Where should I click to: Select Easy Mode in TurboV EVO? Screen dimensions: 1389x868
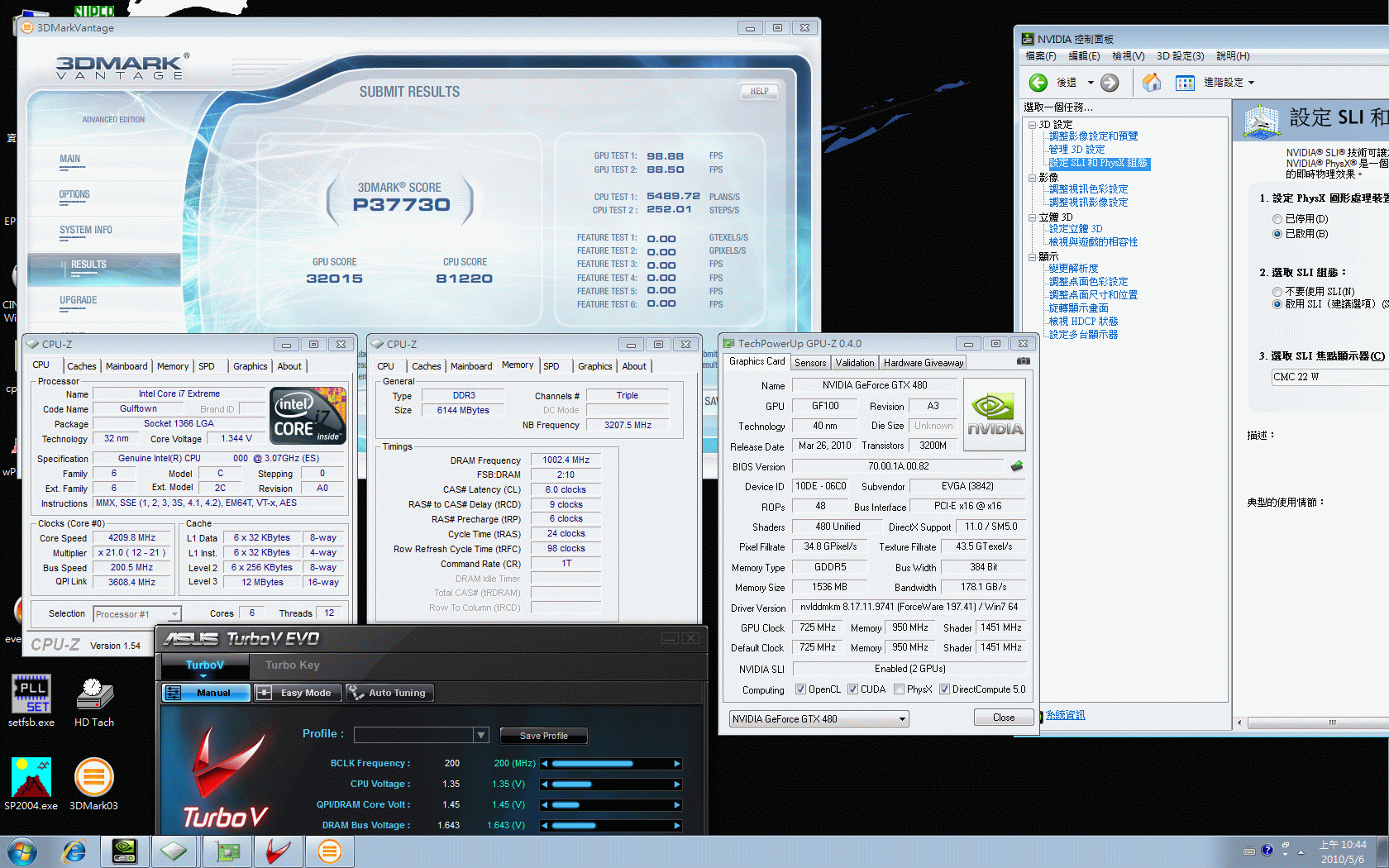pyautogui.click(x=296, y=693)
